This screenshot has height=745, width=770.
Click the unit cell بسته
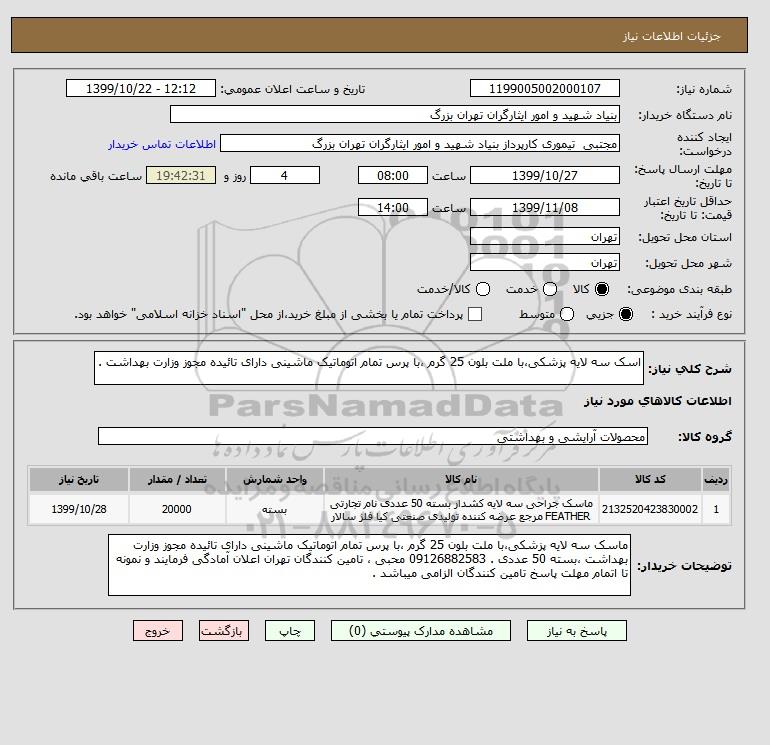click(275, 509)
